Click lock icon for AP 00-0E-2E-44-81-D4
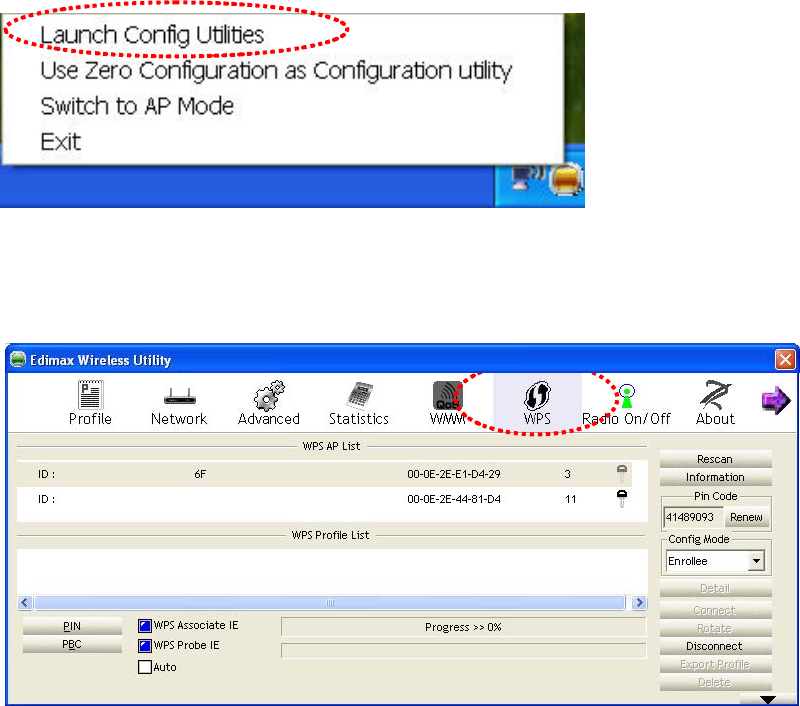800x706 pixels. pyautogui.click(x=622, y=498)
